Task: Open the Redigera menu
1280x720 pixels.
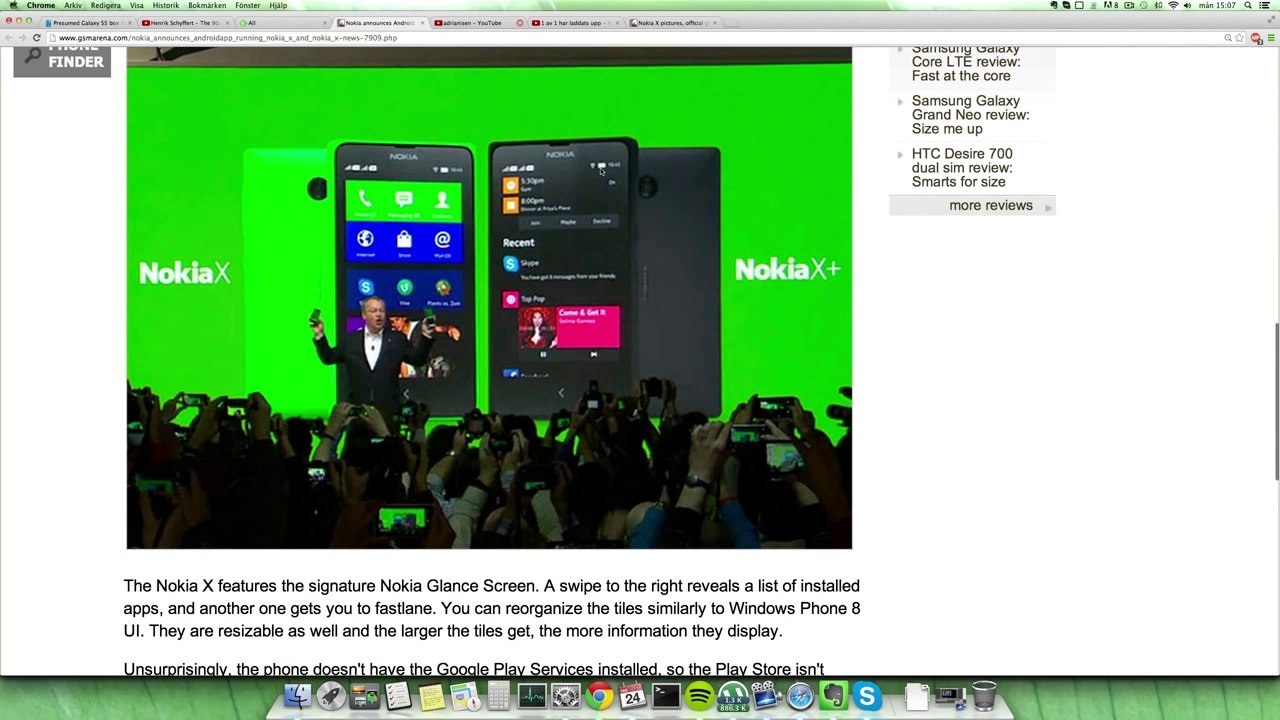Action: (x=105, y=5)
